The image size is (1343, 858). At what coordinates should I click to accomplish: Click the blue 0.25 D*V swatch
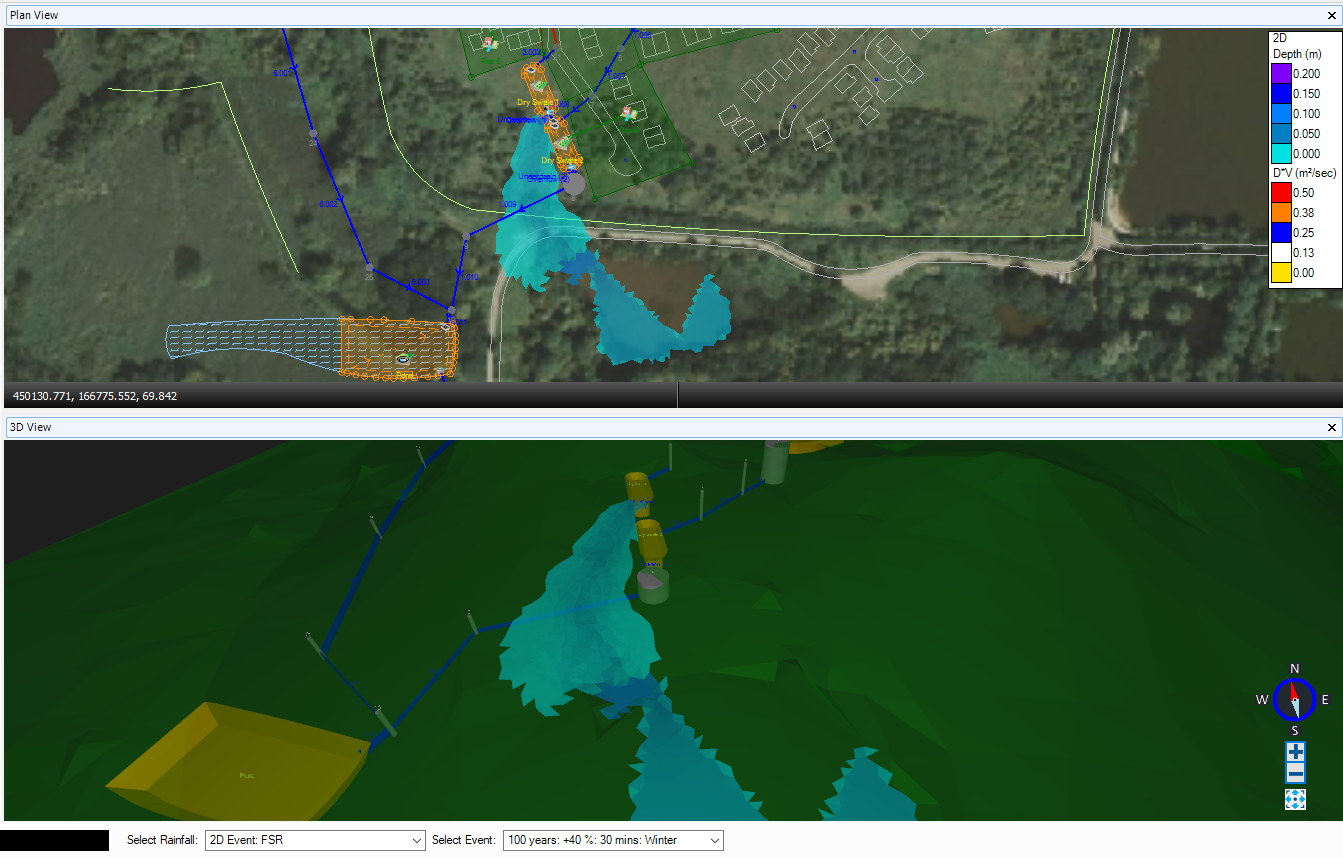point(1280,233)
